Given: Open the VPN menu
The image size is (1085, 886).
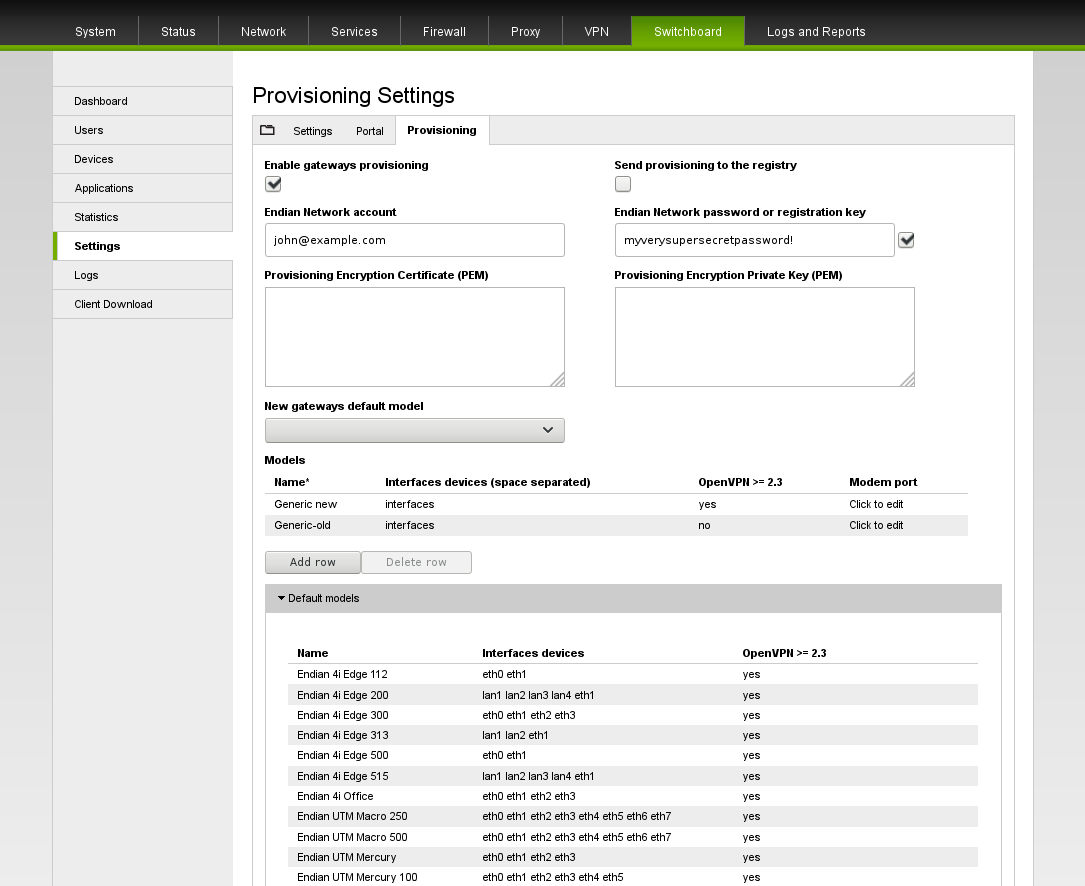Looking at the screenshot, I should [x=596, y=32].
